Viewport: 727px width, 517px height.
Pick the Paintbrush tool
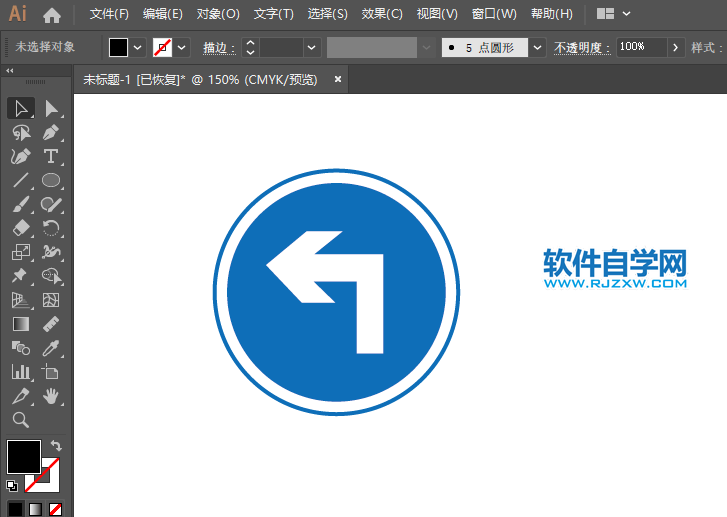click(21, 204)
